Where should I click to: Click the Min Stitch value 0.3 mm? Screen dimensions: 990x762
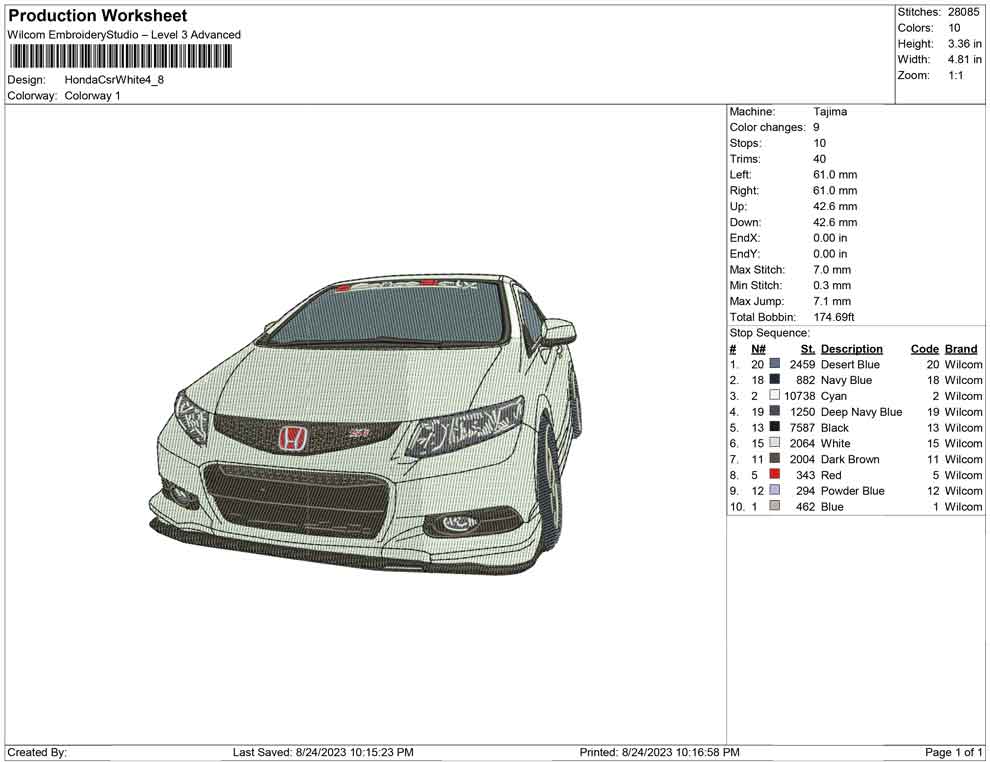[832, 285]
